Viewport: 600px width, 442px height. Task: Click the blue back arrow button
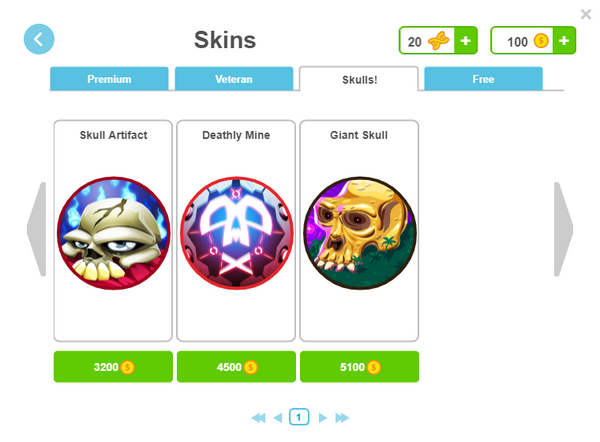[39, 39]
